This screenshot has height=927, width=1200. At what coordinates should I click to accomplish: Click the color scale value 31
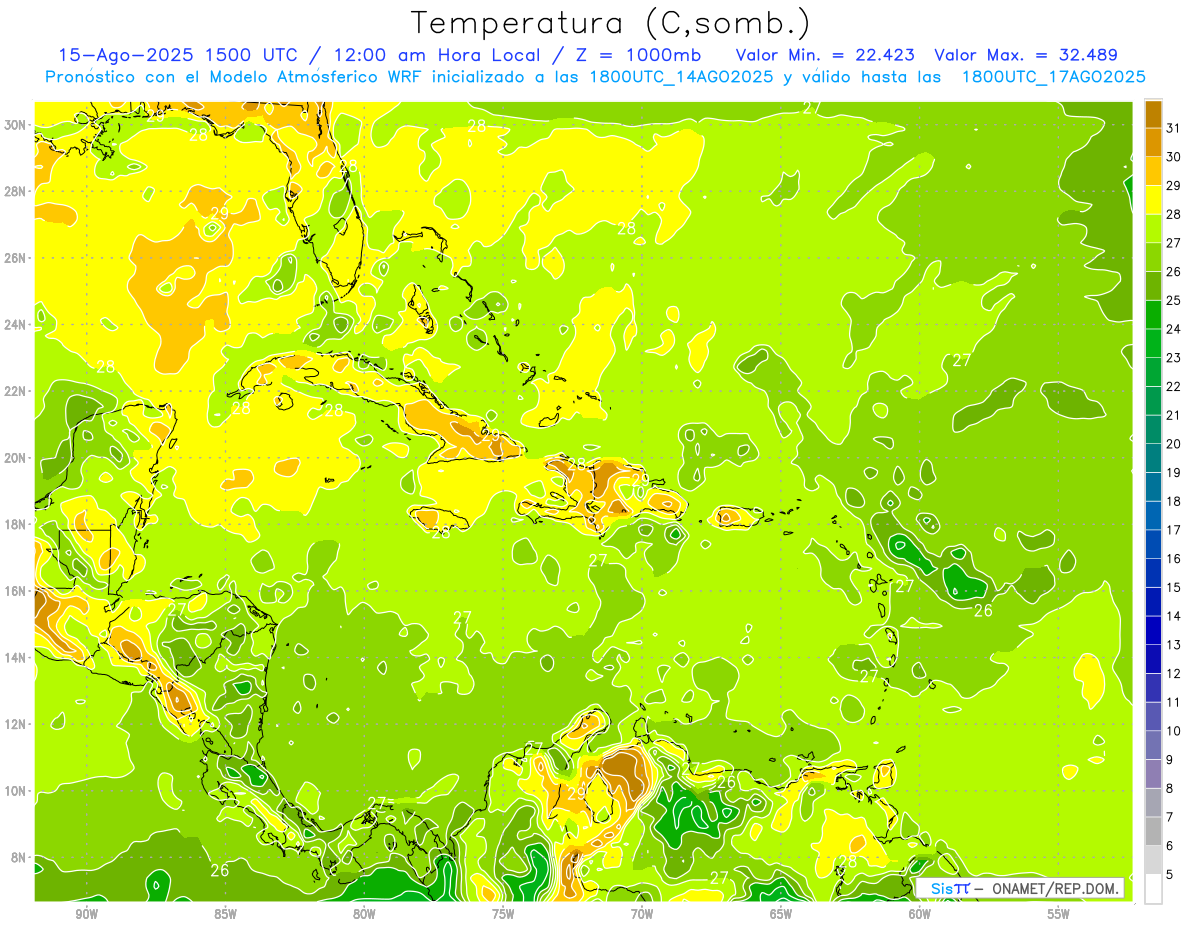[x=1173, y=127]
